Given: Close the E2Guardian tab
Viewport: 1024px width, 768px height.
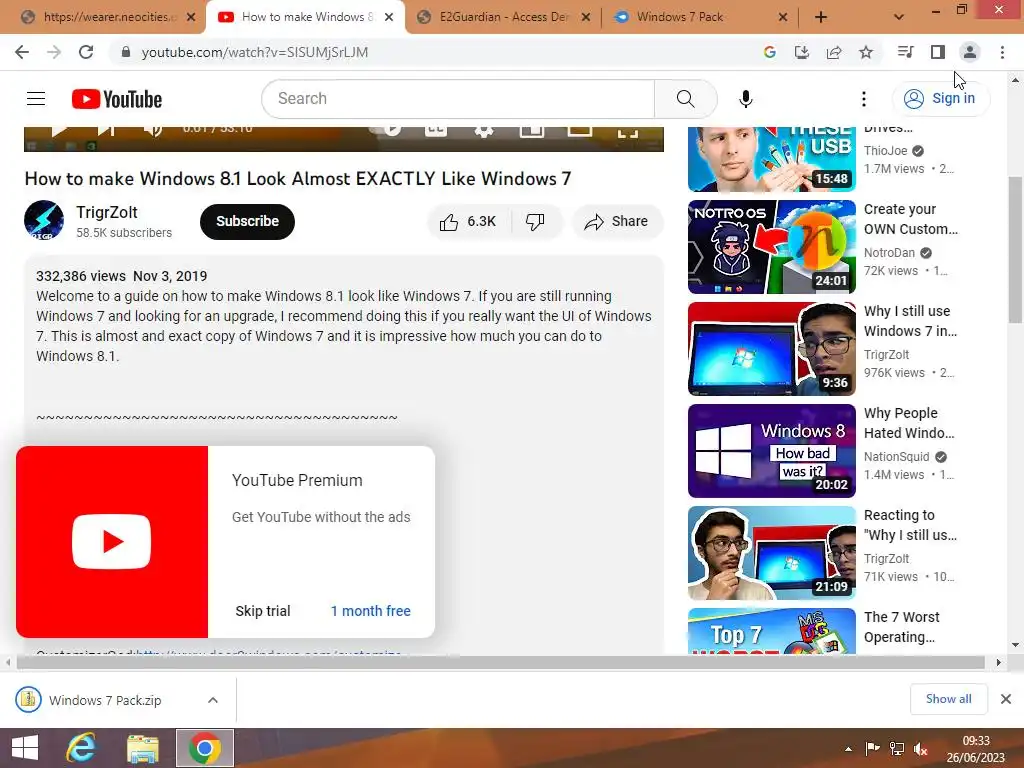Looking at the screenshot, I should pyautogui.click(x=586, y=17).
